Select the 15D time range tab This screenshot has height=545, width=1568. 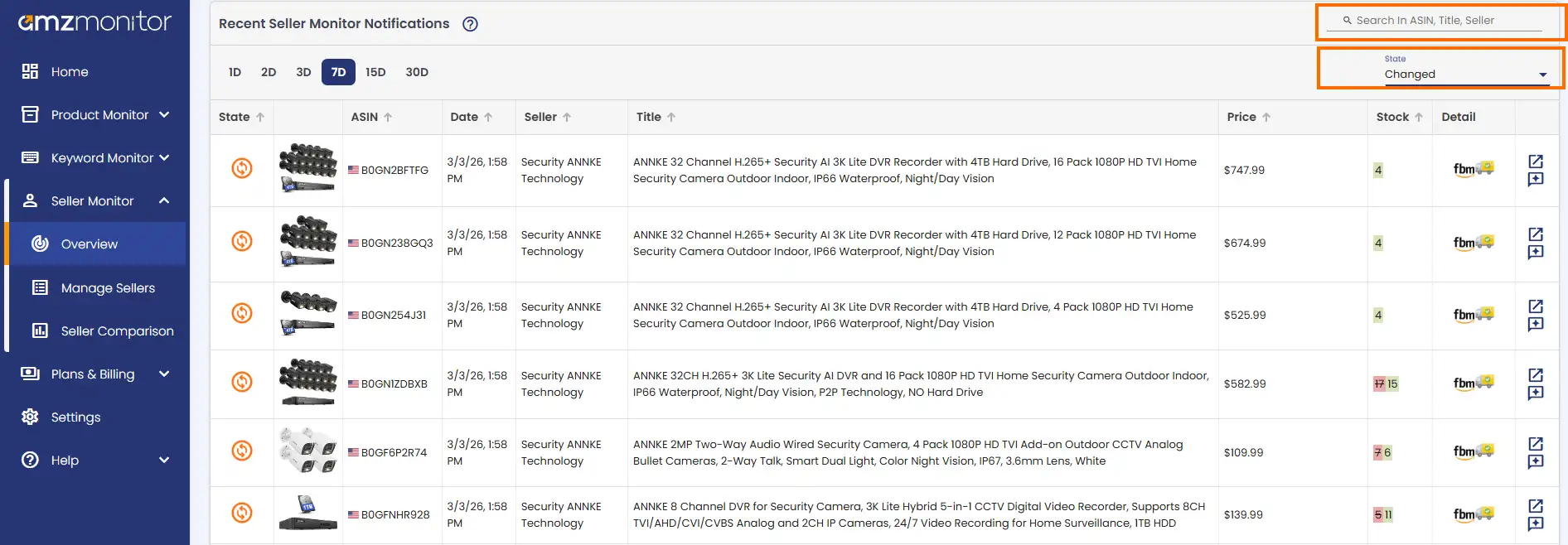(375, 72)
